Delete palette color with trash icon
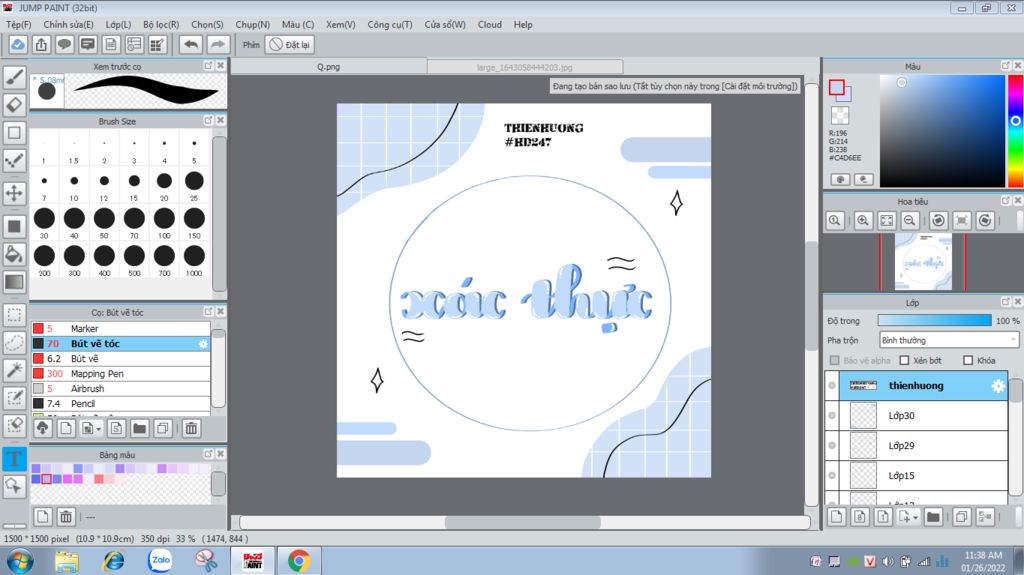 pos(66,517)
